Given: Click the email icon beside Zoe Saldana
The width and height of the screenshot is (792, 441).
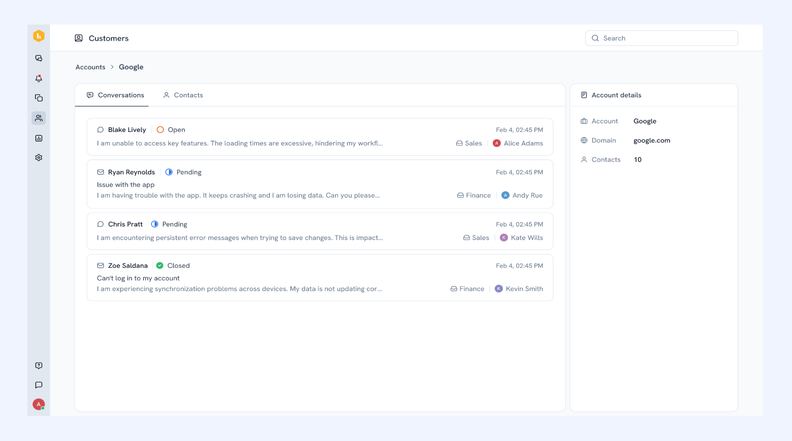Looking at the screenshot, I should tap(100, 266).
